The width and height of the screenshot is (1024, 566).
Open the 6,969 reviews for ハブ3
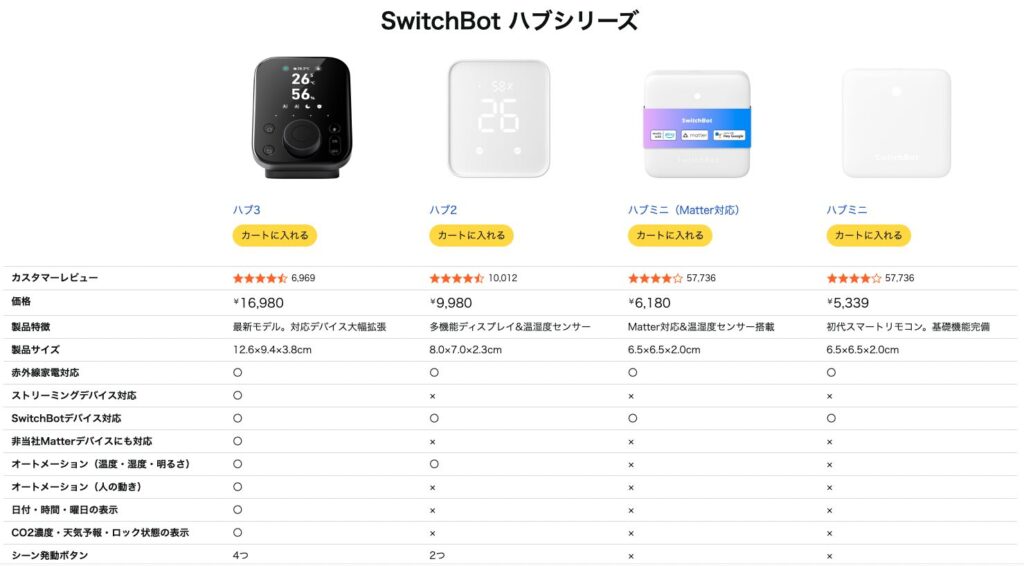coord(303,278)
